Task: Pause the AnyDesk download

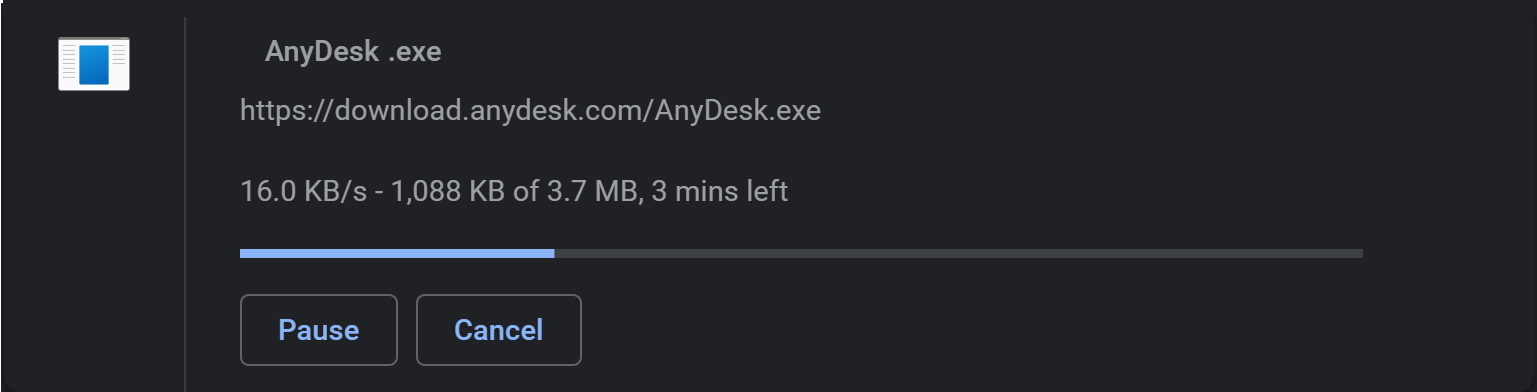Action: click(x=319, y=330)
